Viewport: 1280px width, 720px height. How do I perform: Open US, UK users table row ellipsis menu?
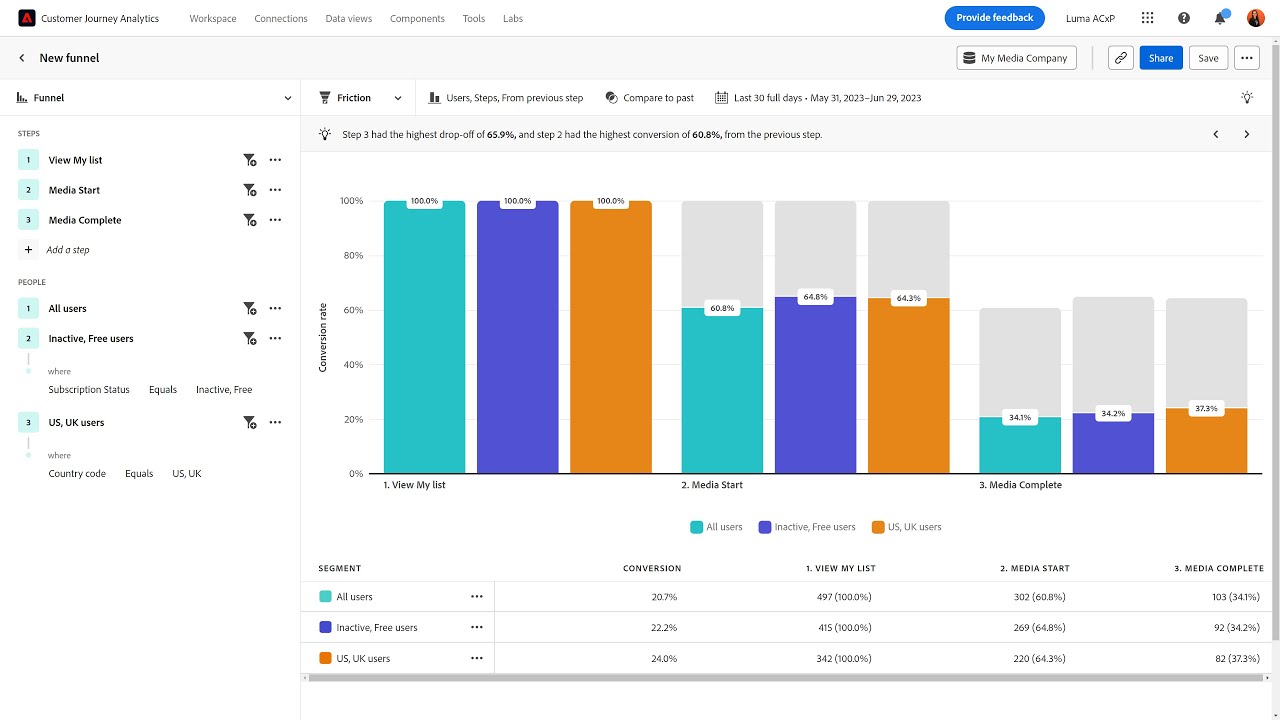point(477,659)
